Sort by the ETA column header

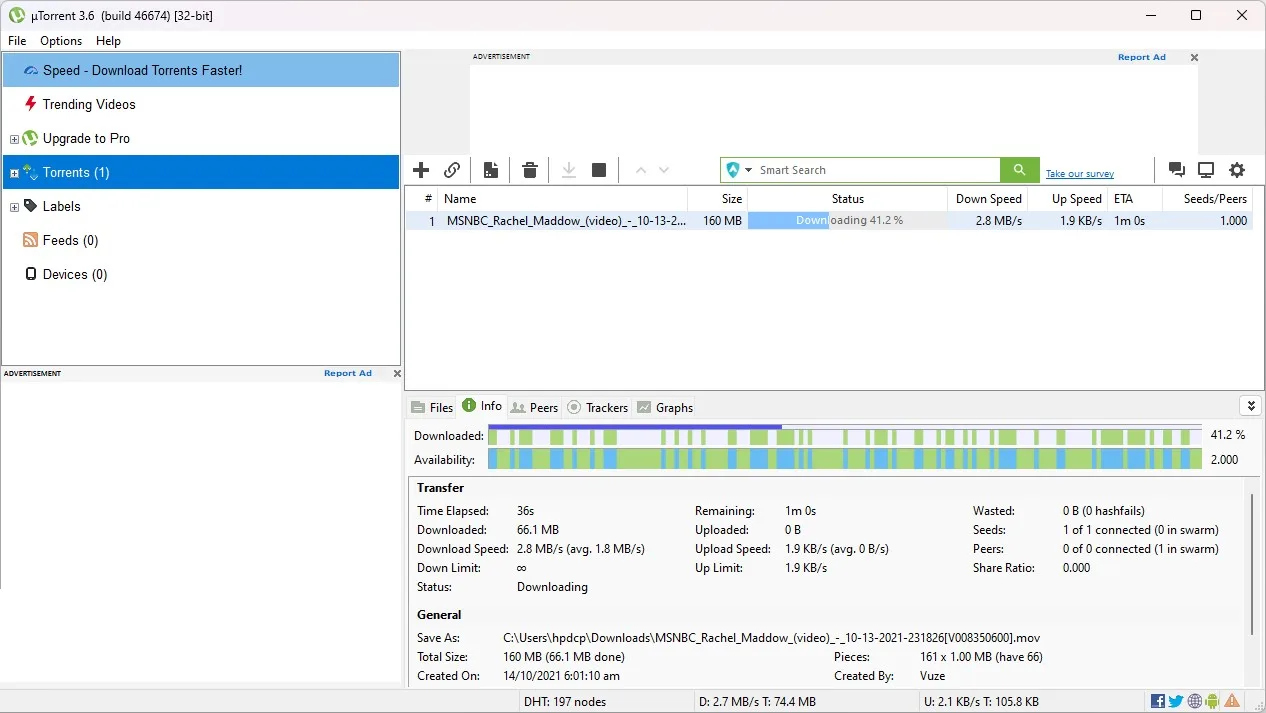1134,199
